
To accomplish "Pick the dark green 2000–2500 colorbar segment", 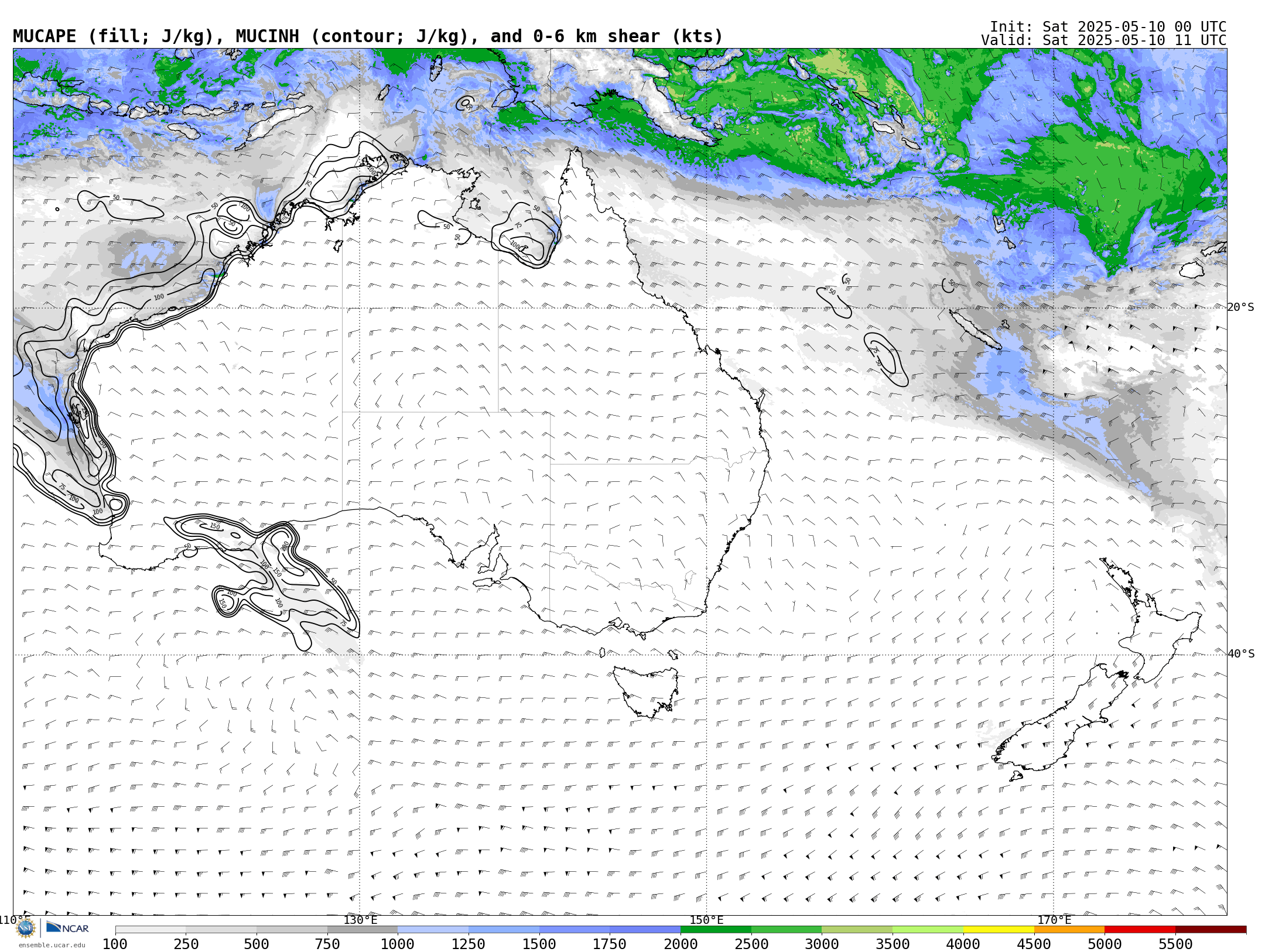I will pos(716,930).
